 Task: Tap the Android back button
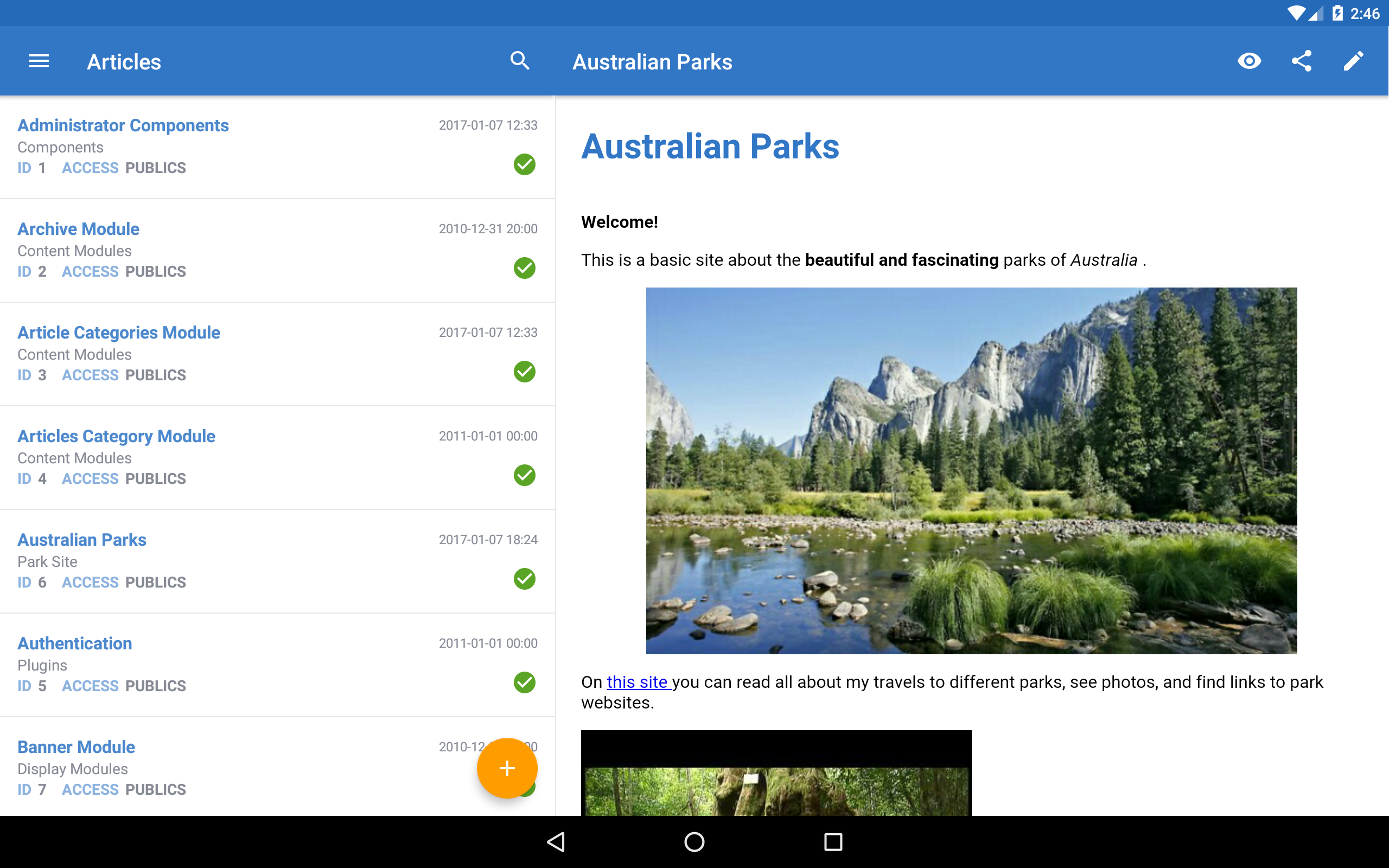tap(556, 841)
